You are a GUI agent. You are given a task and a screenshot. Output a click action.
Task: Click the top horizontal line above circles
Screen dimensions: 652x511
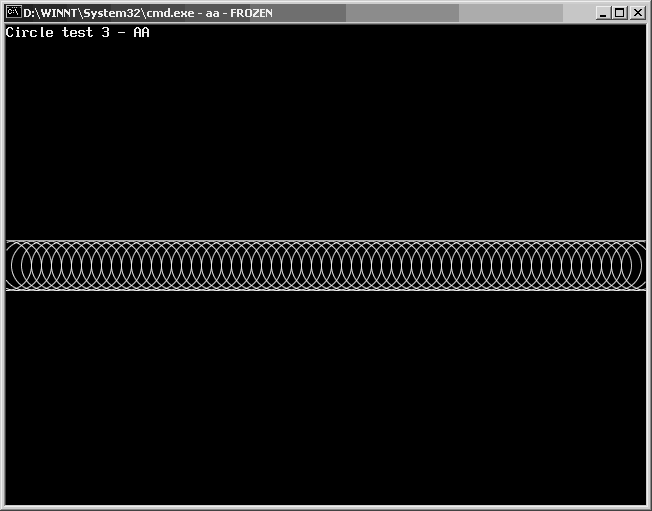click(x=326, y=241)
